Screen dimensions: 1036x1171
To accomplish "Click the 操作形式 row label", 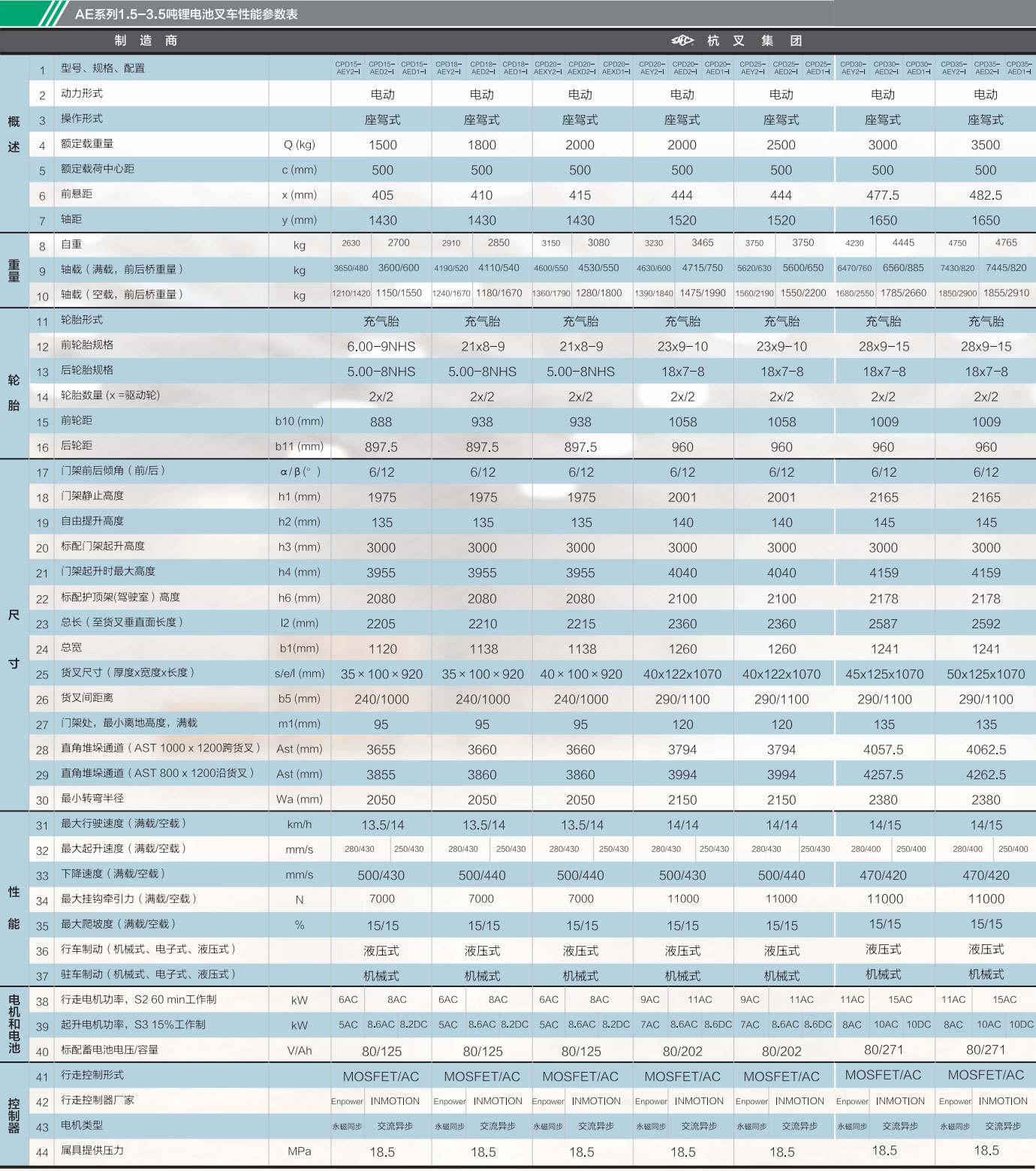I will coord(82,119).
